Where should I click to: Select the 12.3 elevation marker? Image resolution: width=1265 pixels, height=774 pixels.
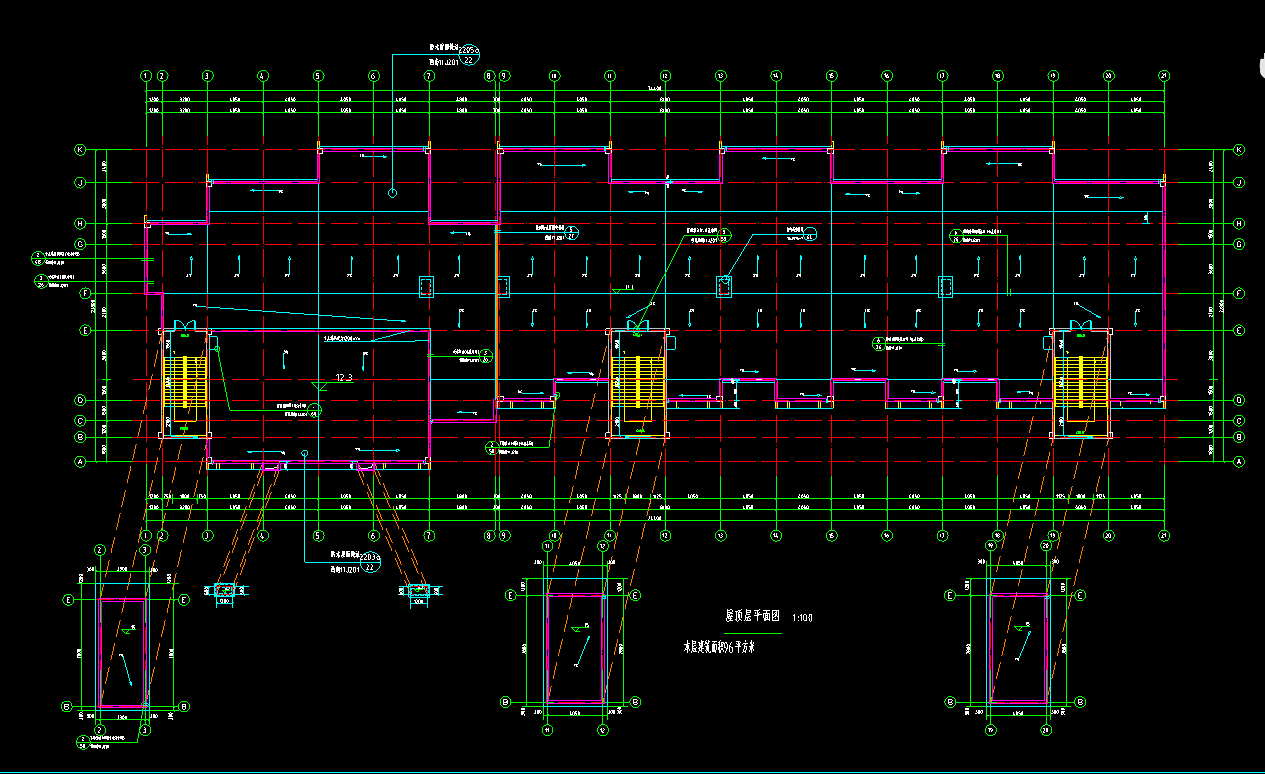click(x=344, y=378)
